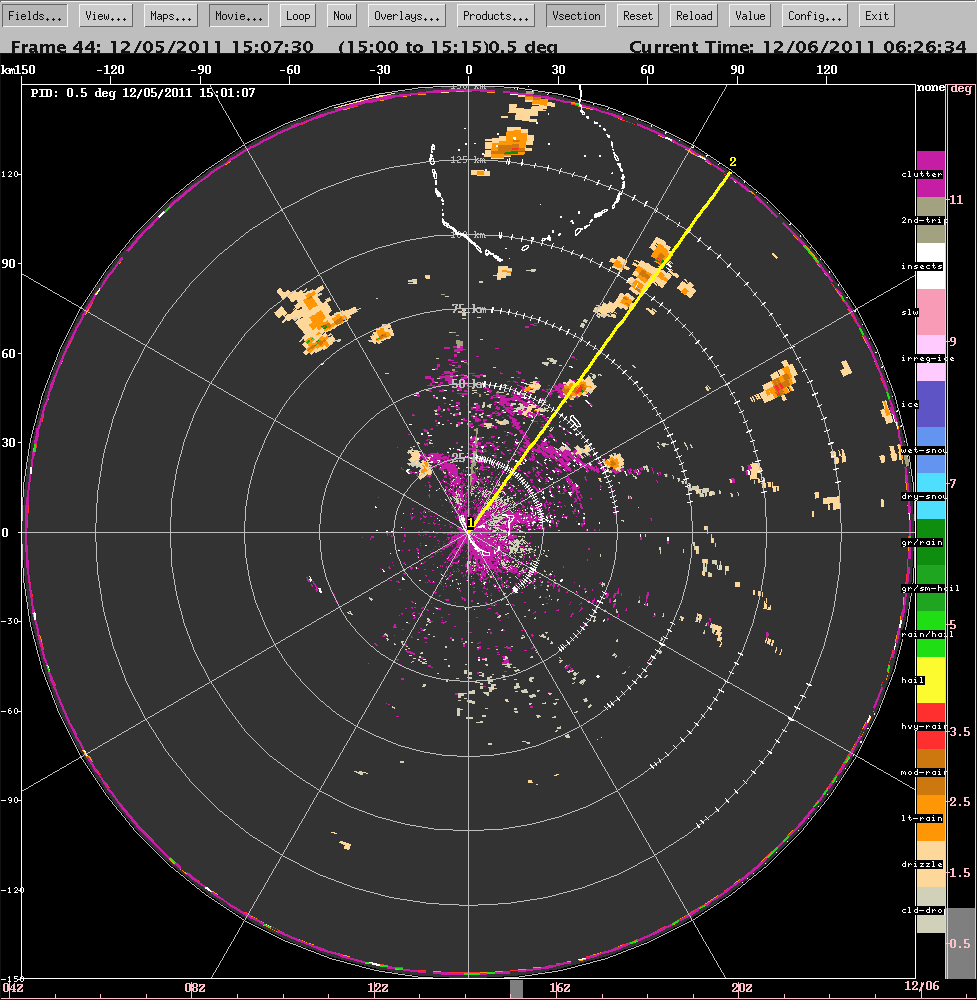Toggle the Vsection cross-section mode

[576, 16]
